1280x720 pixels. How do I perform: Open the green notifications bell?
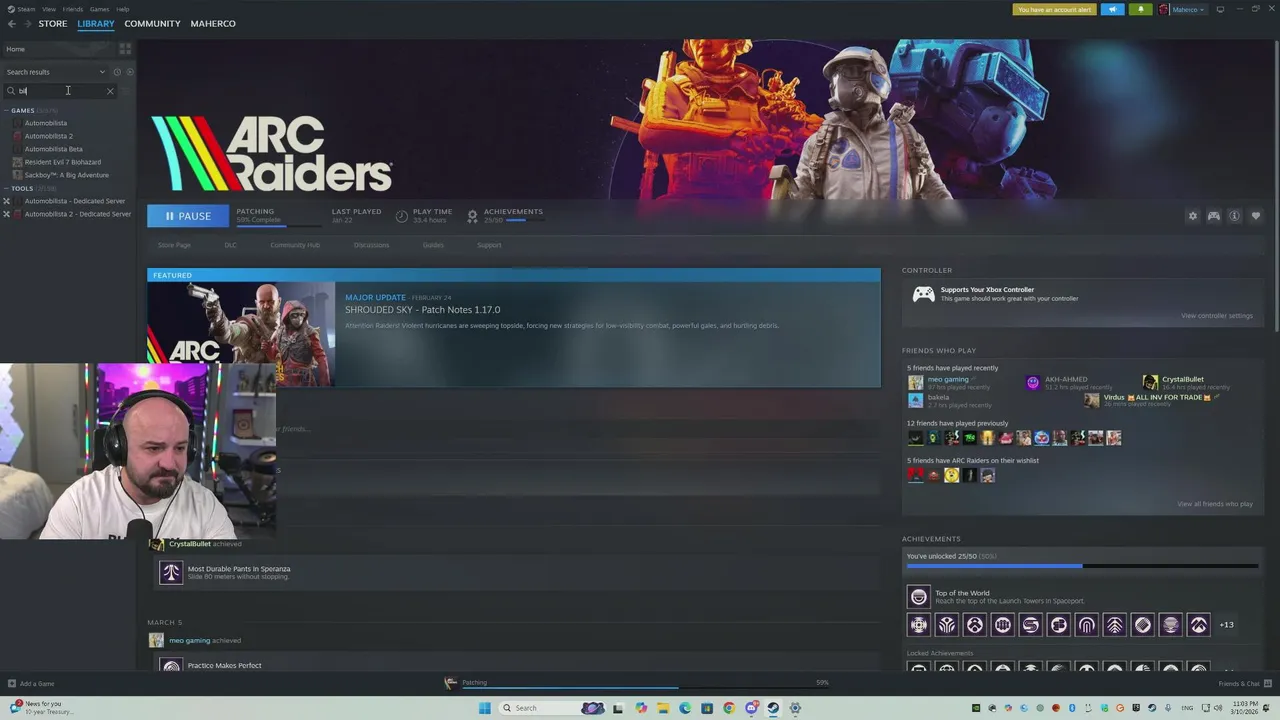(1141, 9)
